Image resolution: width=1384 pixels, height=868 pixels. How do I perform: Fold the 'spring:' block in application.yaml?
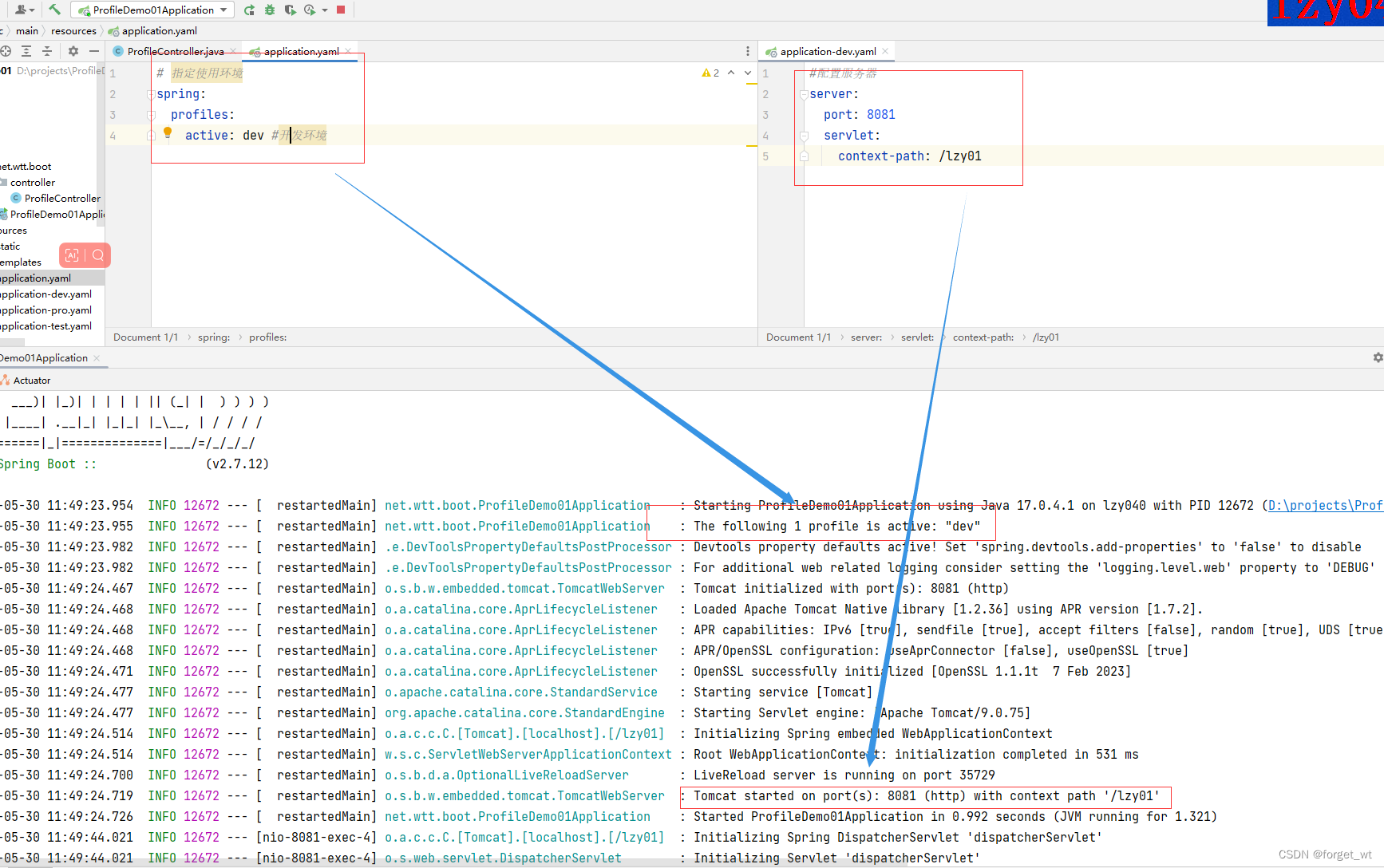(x=151, y=94)
